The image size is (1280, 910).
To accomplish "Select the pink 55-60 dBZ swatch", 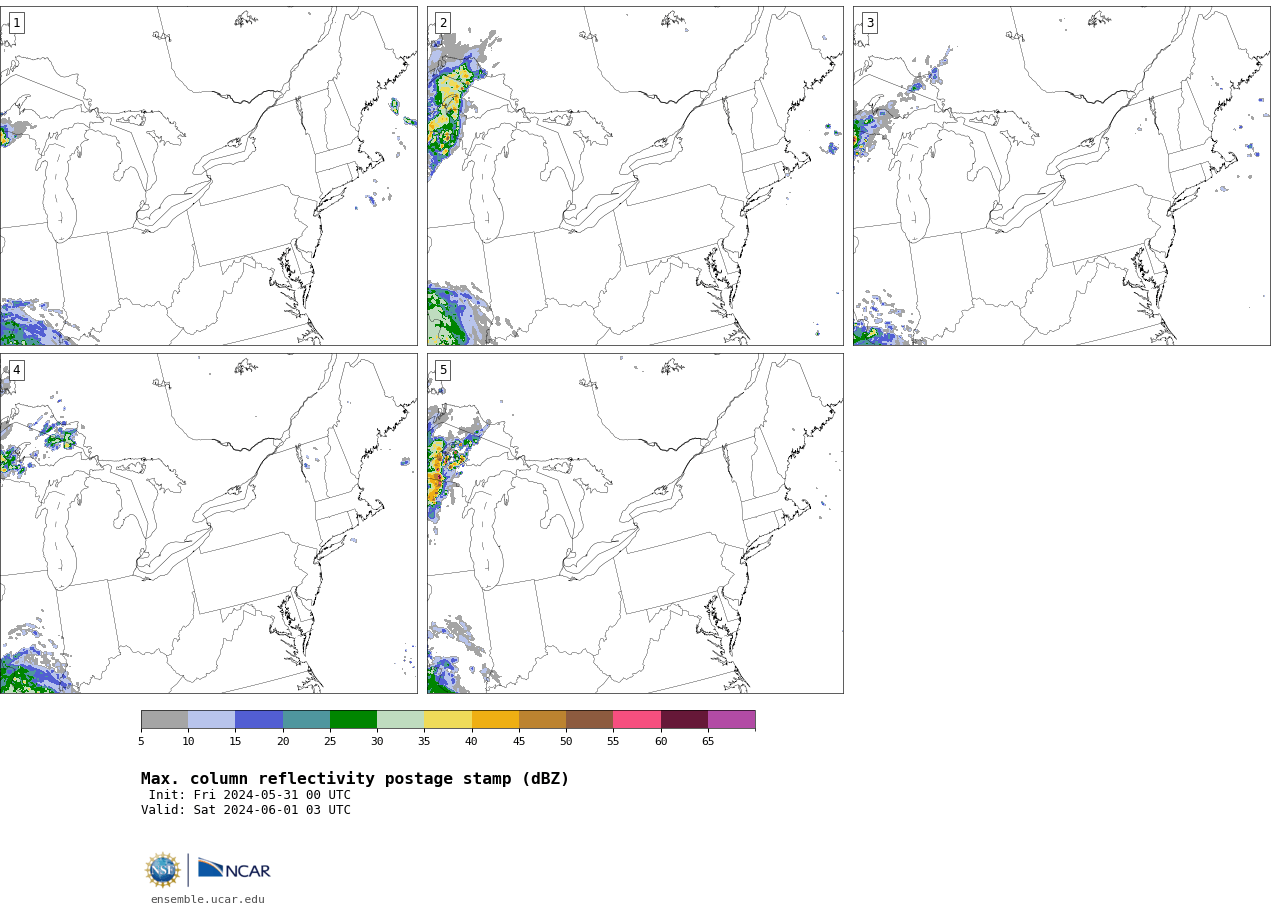I will coord(637,720).
